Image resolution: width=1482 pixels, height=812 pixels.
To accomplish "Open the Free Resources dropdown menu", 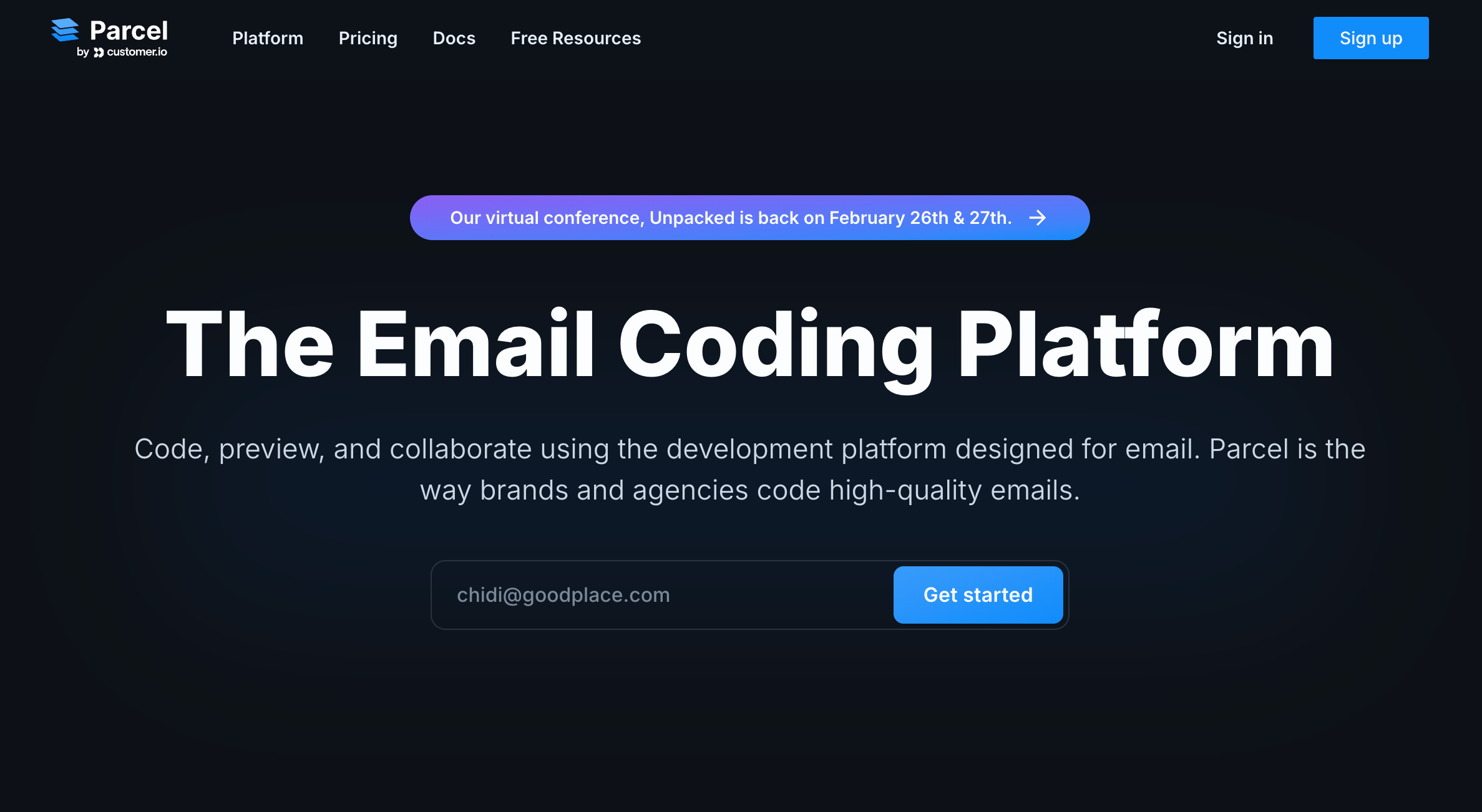I will pyautogui.click(x=575, y=38).
